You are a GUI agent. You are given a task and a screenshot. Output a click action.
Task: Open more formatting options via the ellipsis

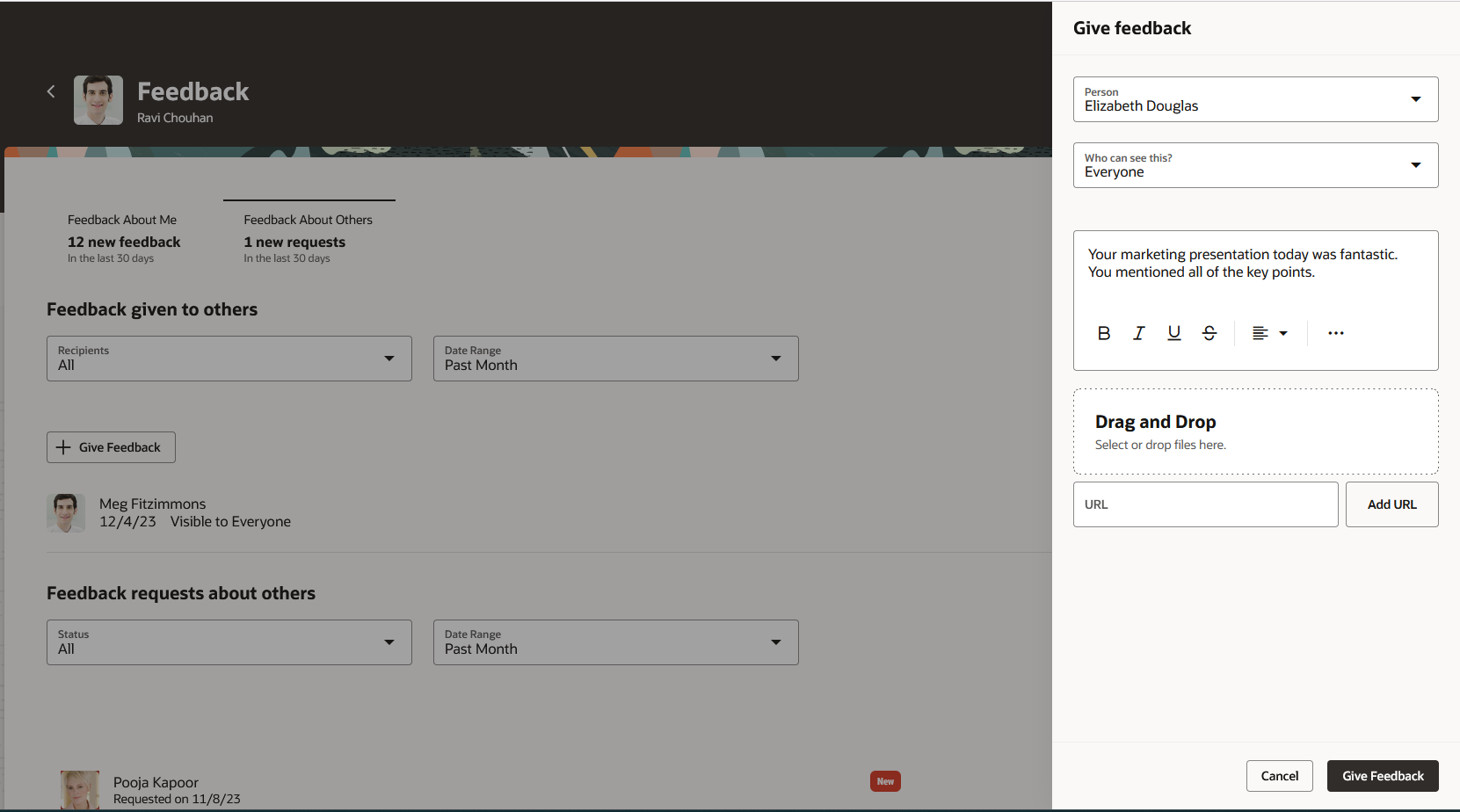(x=1335, y=333)
